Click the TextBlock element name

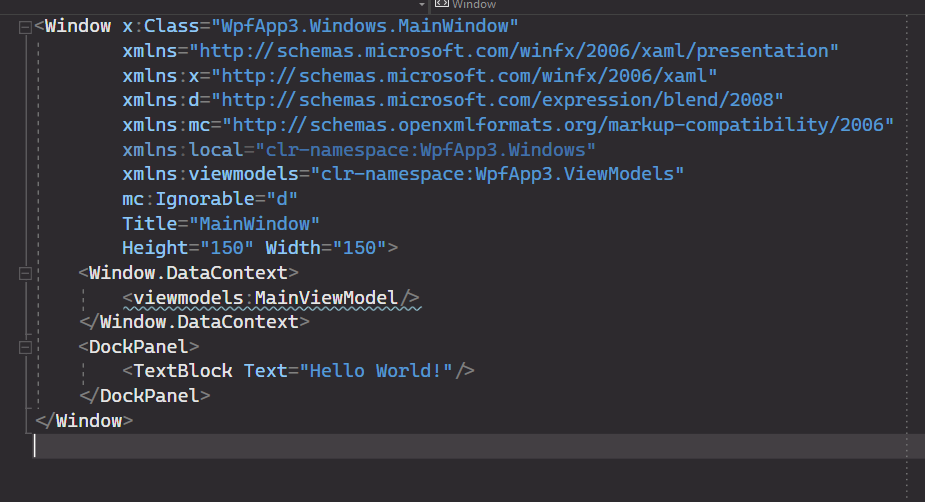(183, 371)
